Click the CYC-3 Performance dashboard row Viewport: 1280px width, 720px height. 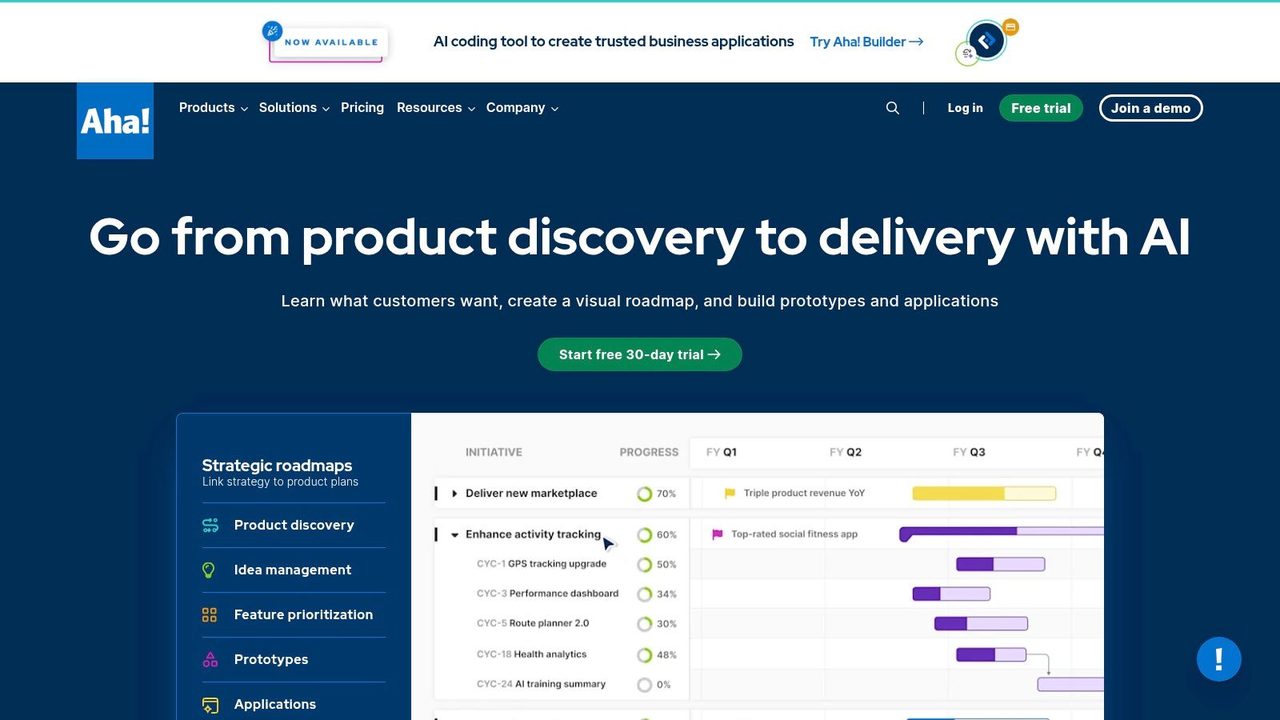548,594
